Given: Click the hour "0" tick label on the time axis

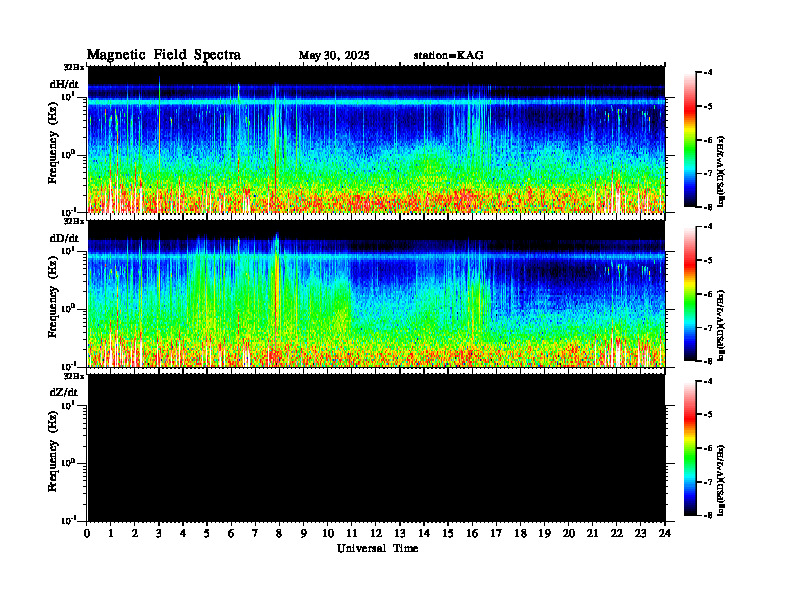Looking at the screenshot, I should coord(87,534).
